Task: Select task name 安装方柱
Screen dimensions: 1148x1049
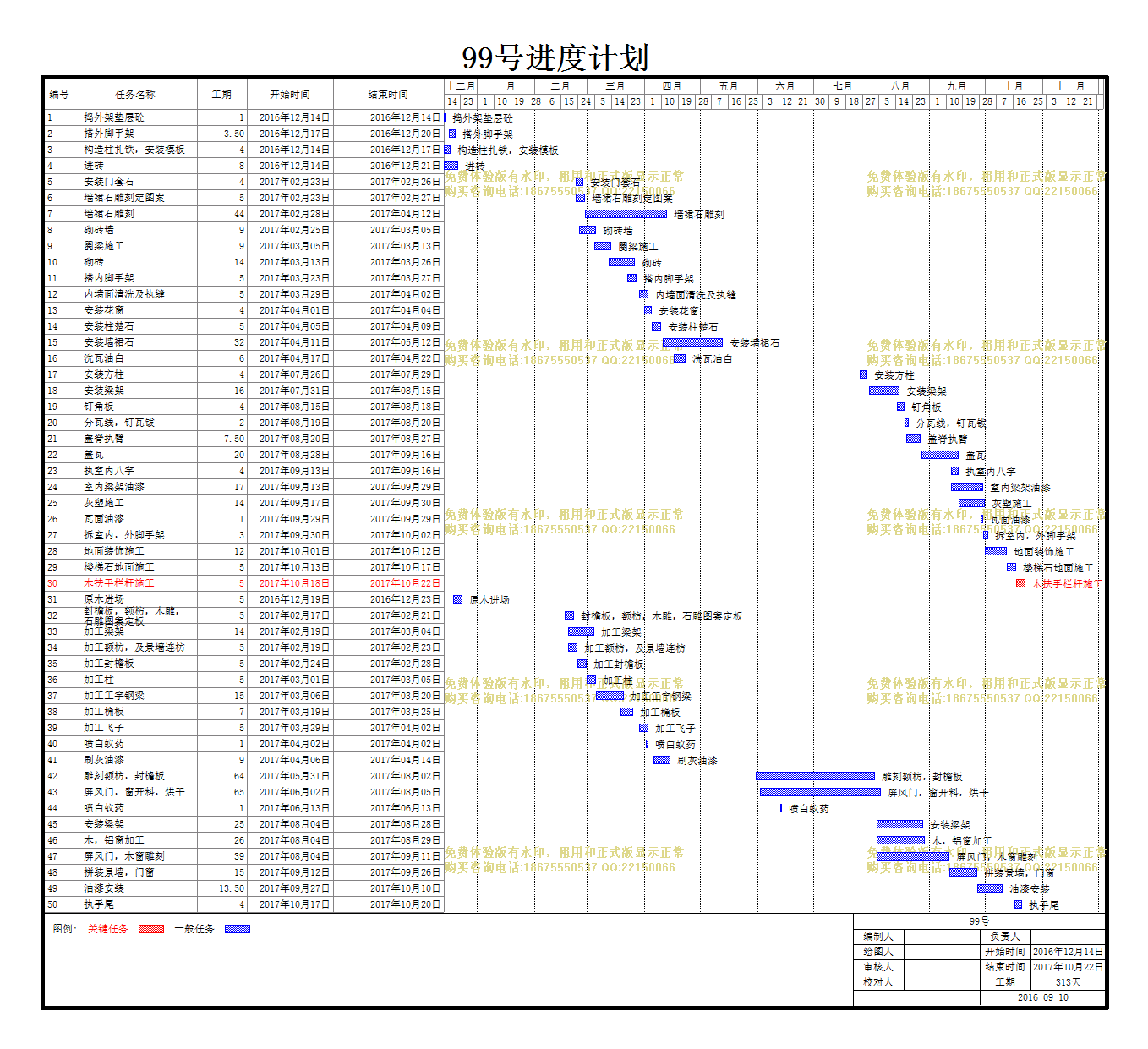Action: tap(104, 374)
